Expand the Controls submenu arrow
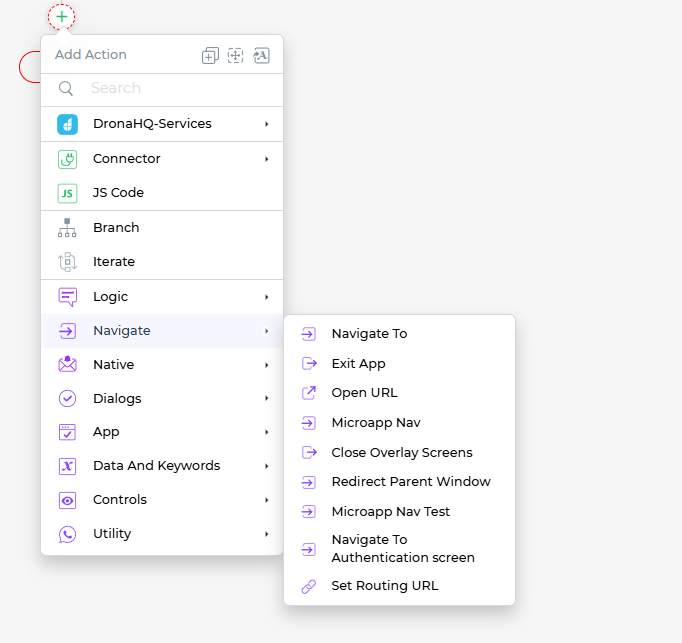The width and height of the screenshot is (682, 643). [267, 500]
